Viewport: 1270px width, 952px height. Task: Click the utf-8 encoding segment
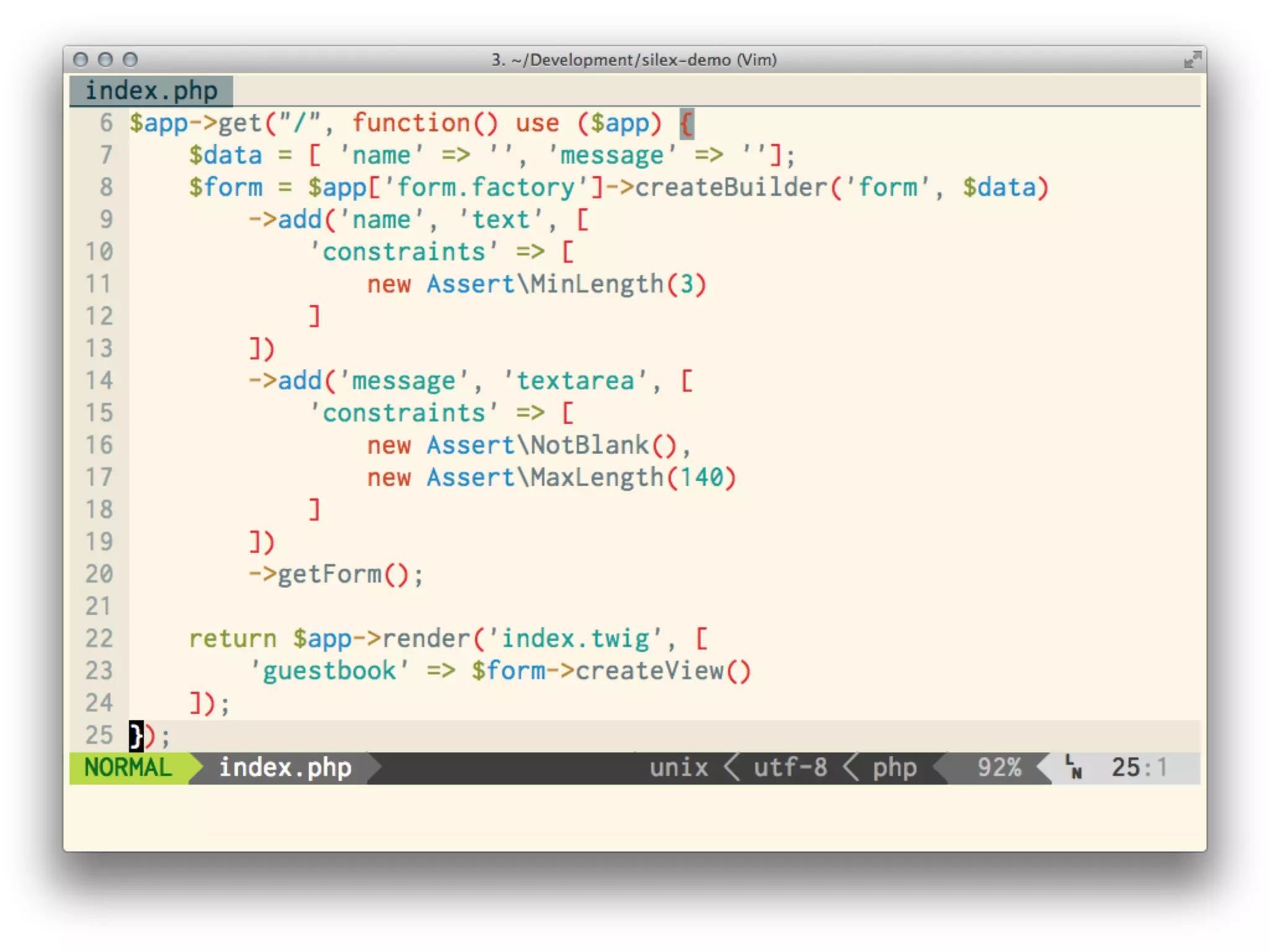pos(790,768)
